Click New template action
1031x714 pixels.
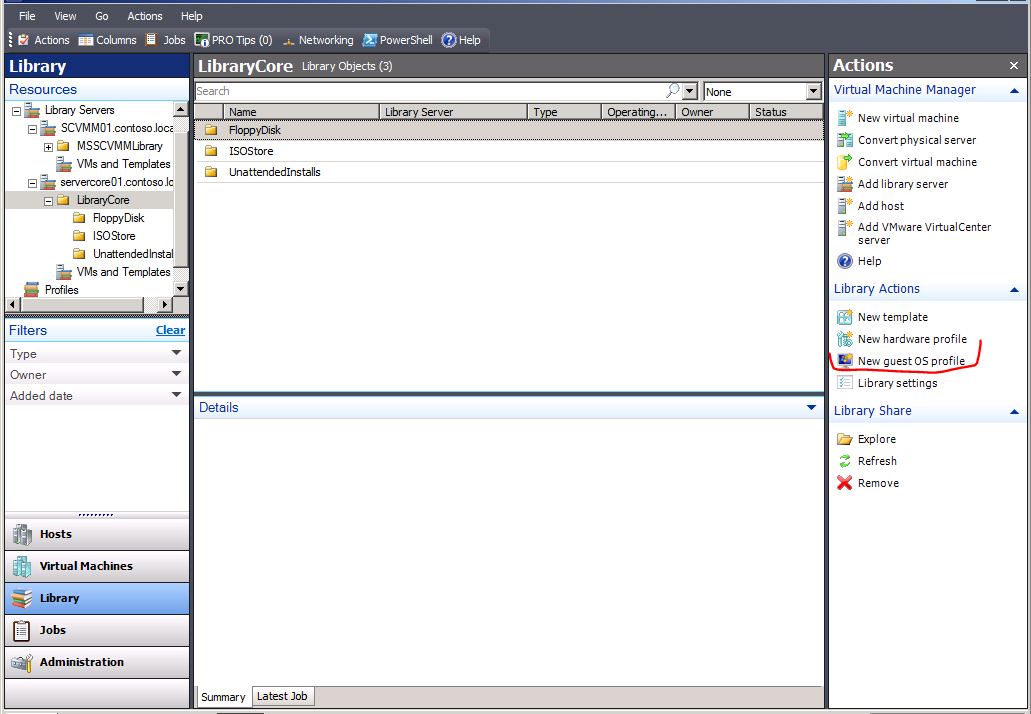click(x=882, y=317)
